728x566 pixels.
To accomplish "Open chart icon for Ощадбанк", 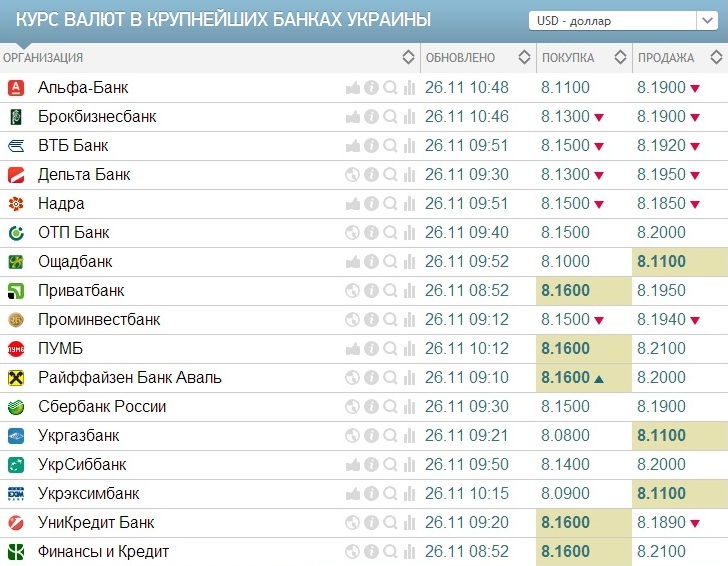I will tap(409, 261).
